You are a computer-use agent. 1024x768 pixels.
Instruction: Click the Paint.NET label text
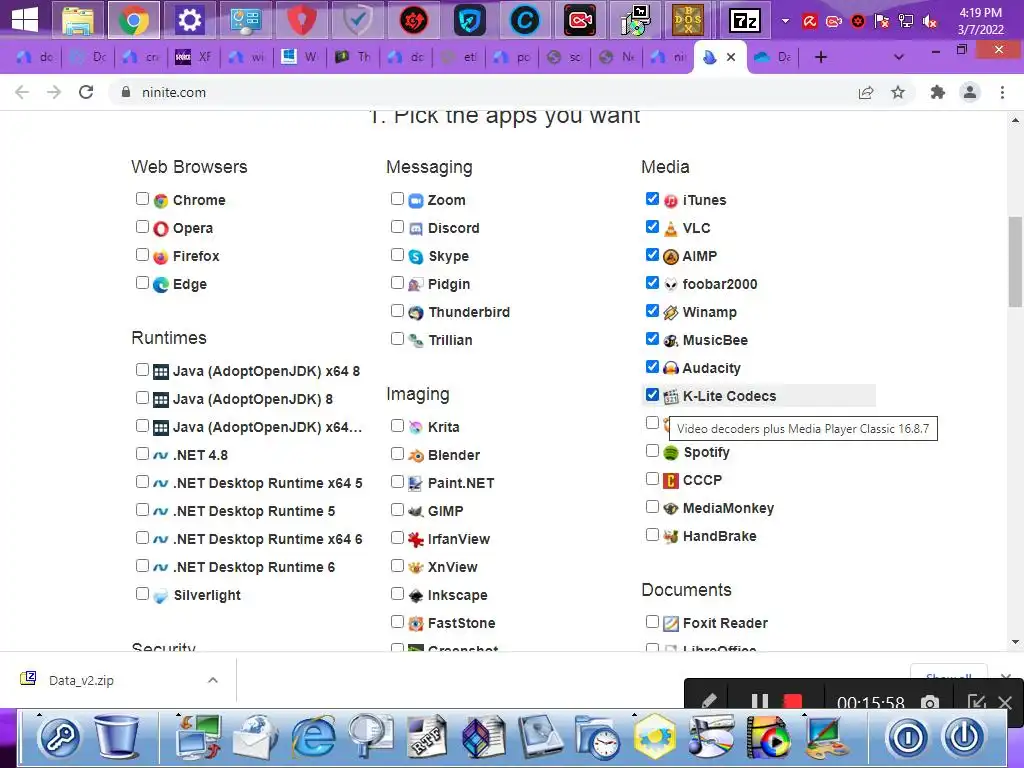(461, 483)
